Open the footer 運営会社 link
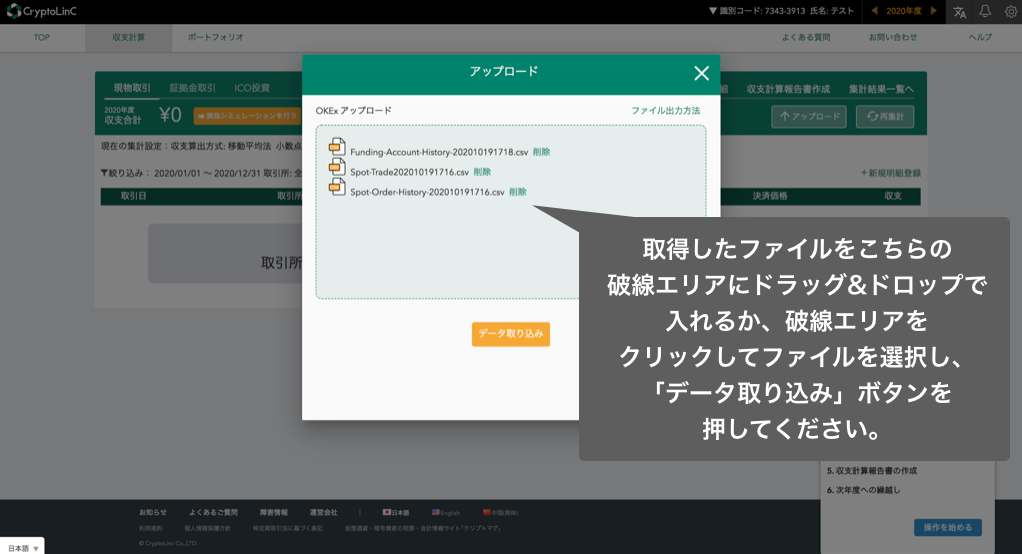1022x554 pixels. tap(323, 512)
